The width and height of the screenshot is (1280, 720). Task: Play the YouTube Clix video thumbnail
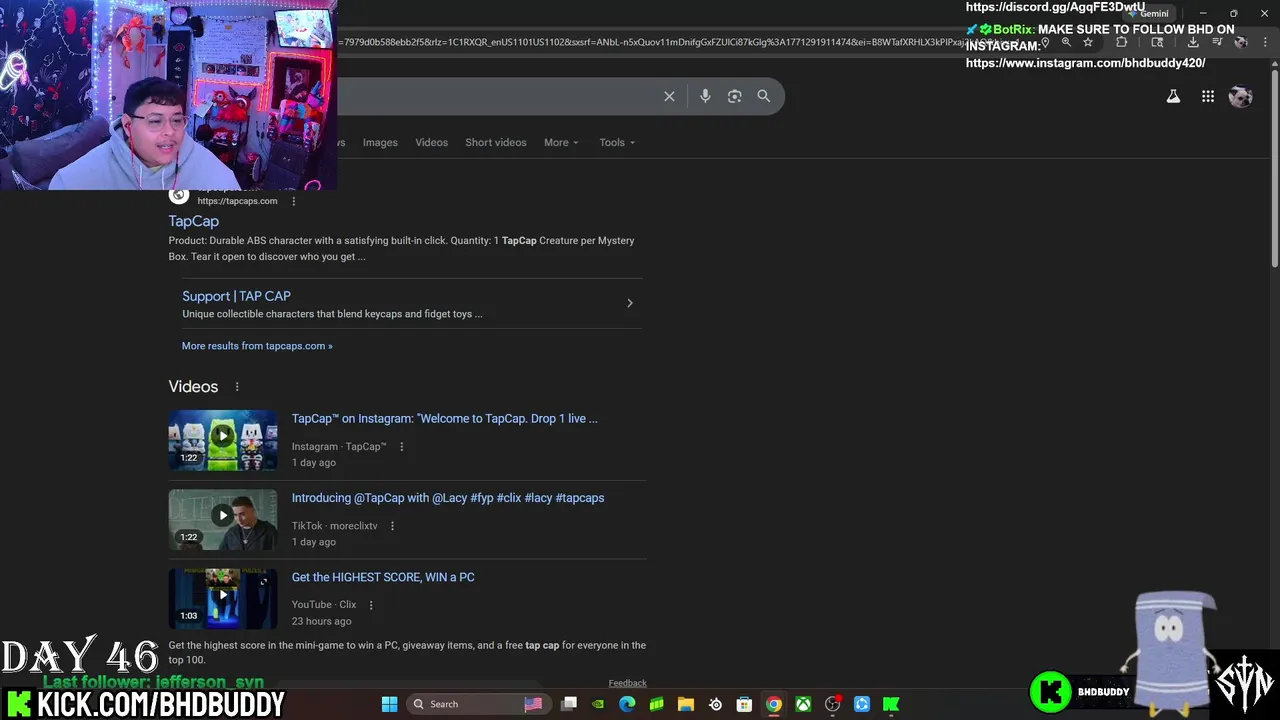point(223,598)
